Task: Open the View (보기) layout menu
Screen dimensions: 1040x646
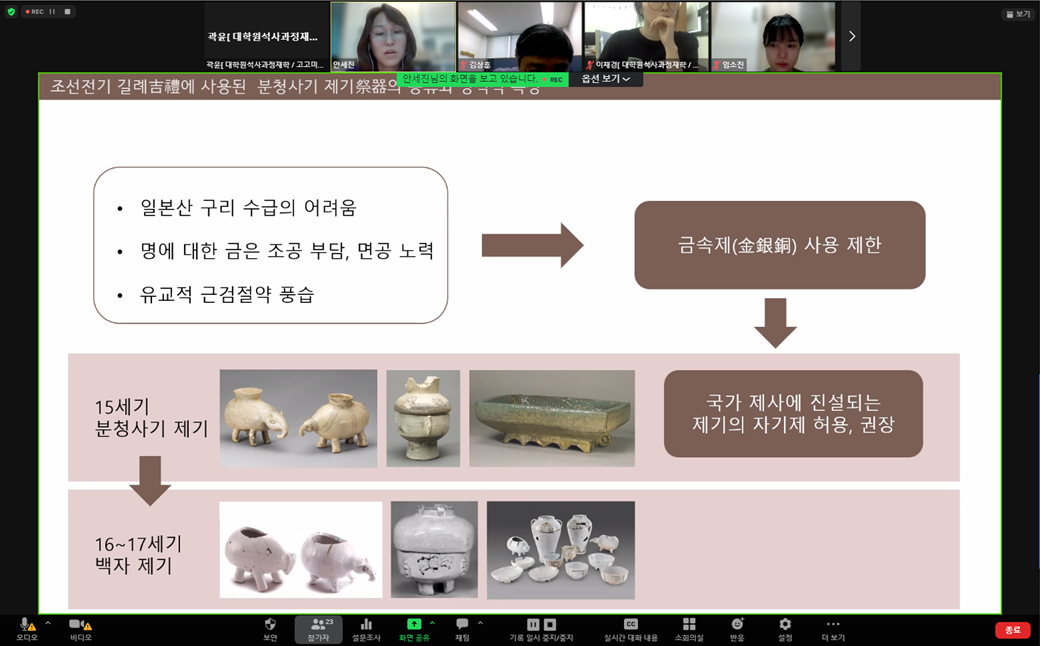Action: (x=1017, y=14)
